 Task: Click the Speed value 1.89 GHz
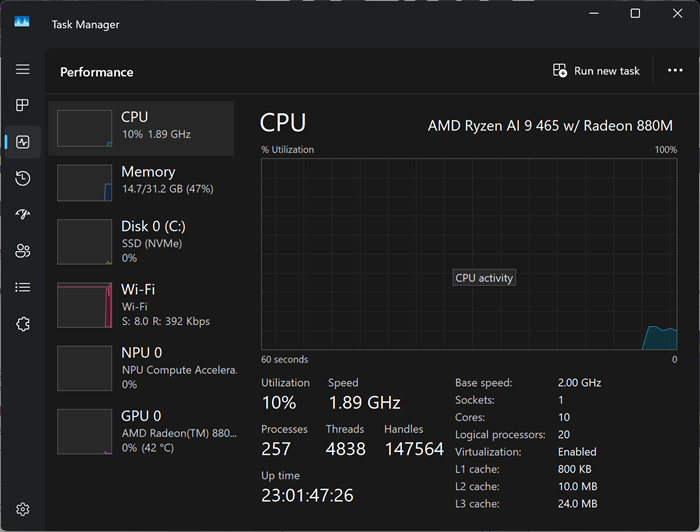(364, 403)
